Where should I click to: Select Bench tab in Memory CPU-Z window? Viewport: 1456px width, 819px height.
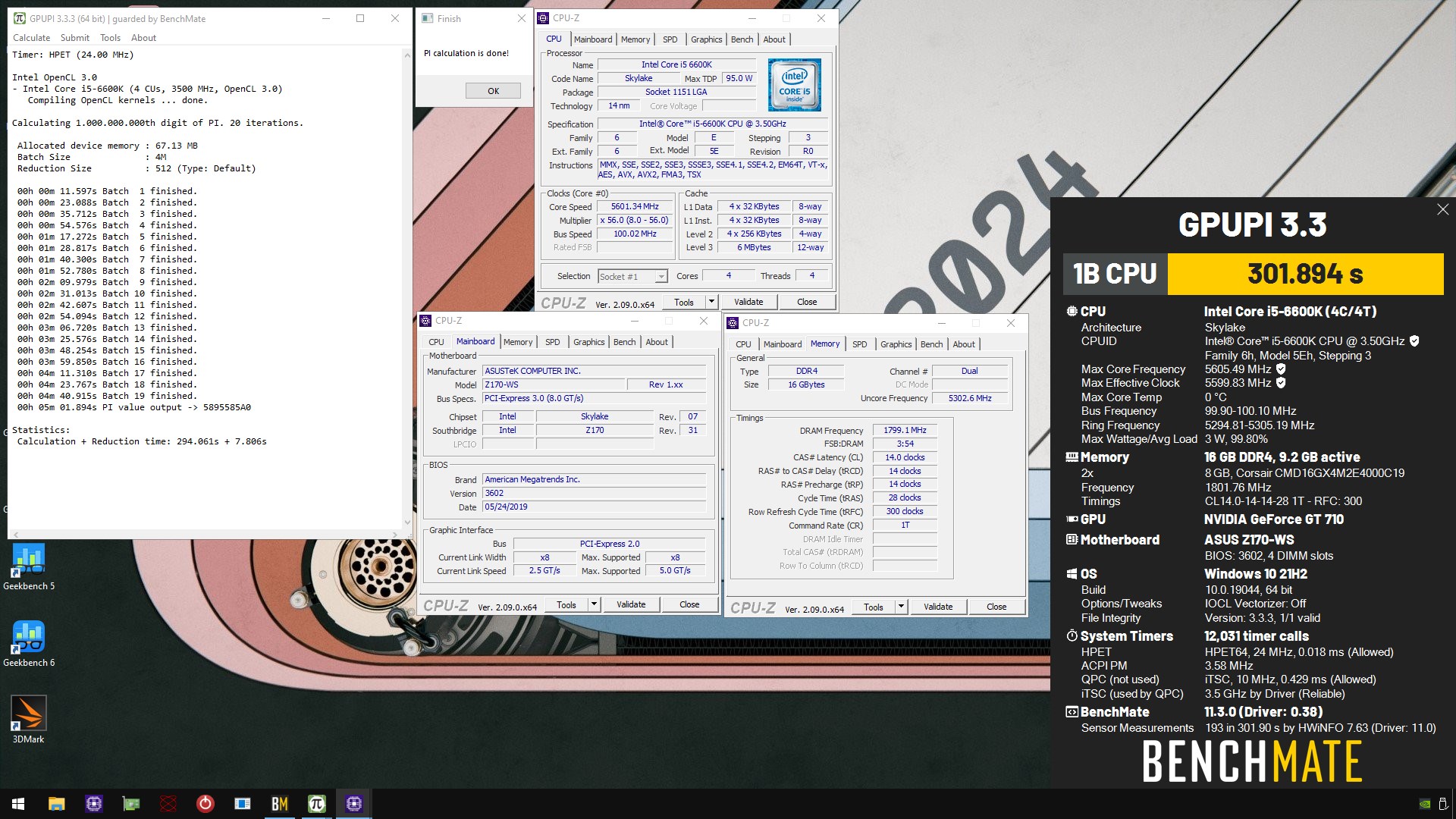(x=932, y=344)
